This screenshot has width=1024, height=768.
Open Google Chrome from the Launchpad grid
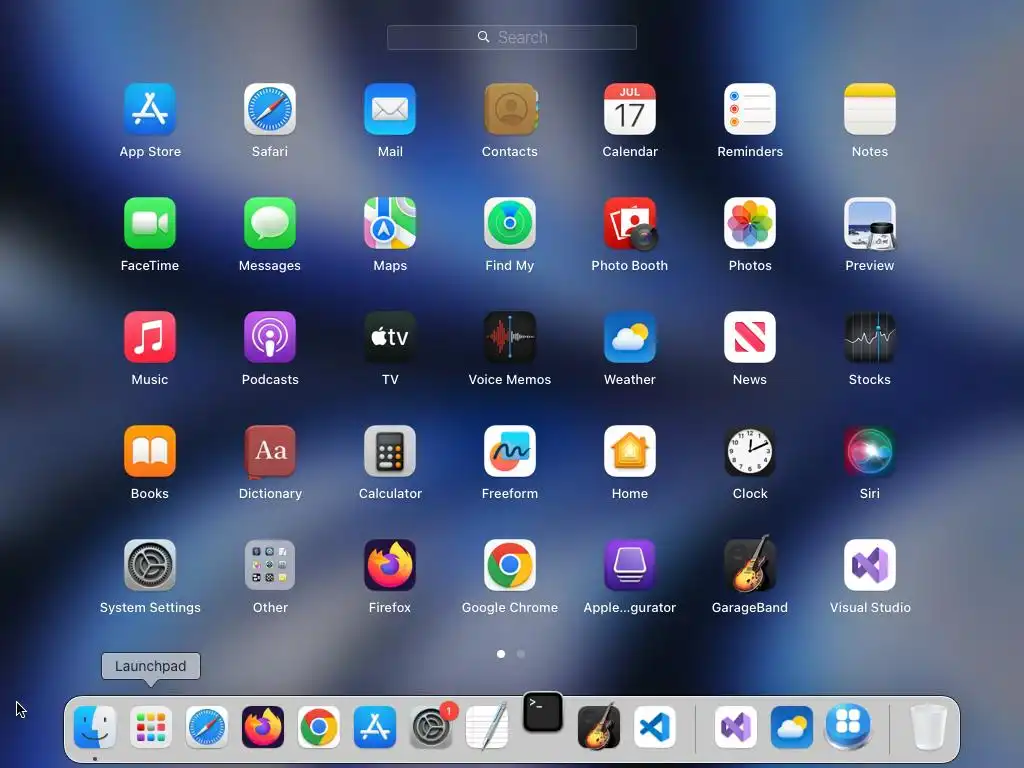[510, 565]
